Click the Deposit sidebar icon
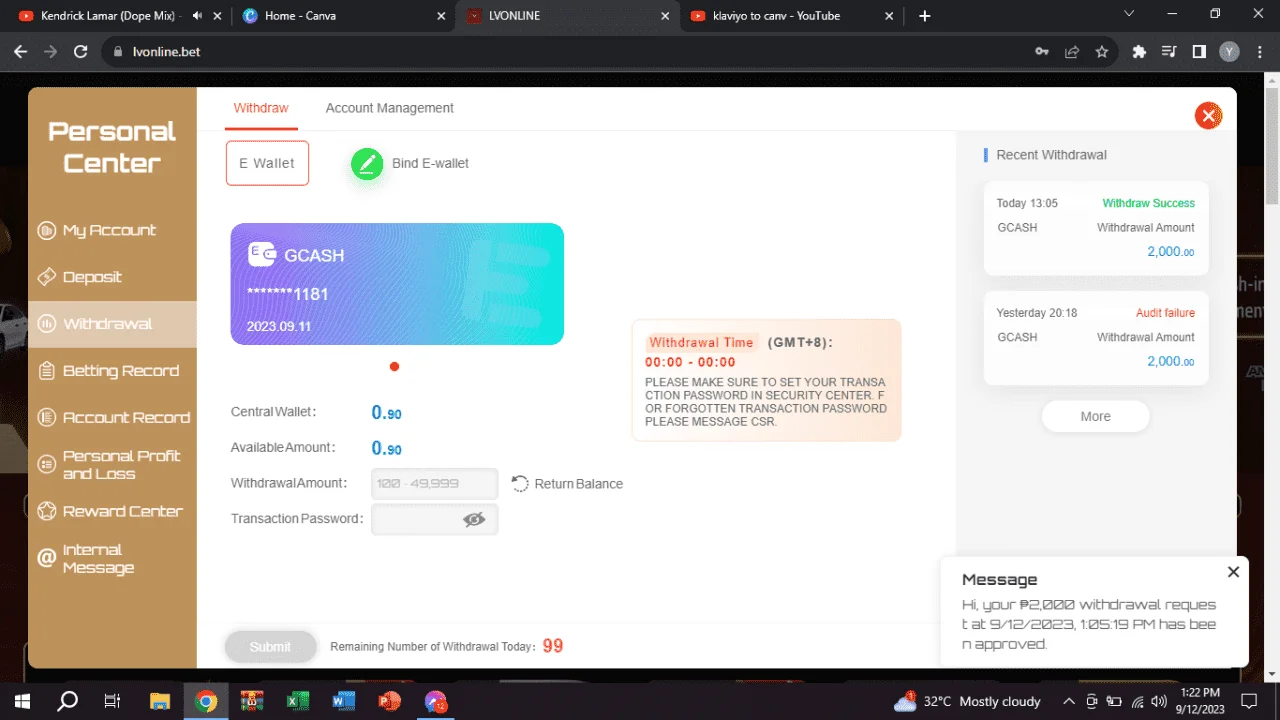This screenshot has height=720, width=1280. point(46,277)
